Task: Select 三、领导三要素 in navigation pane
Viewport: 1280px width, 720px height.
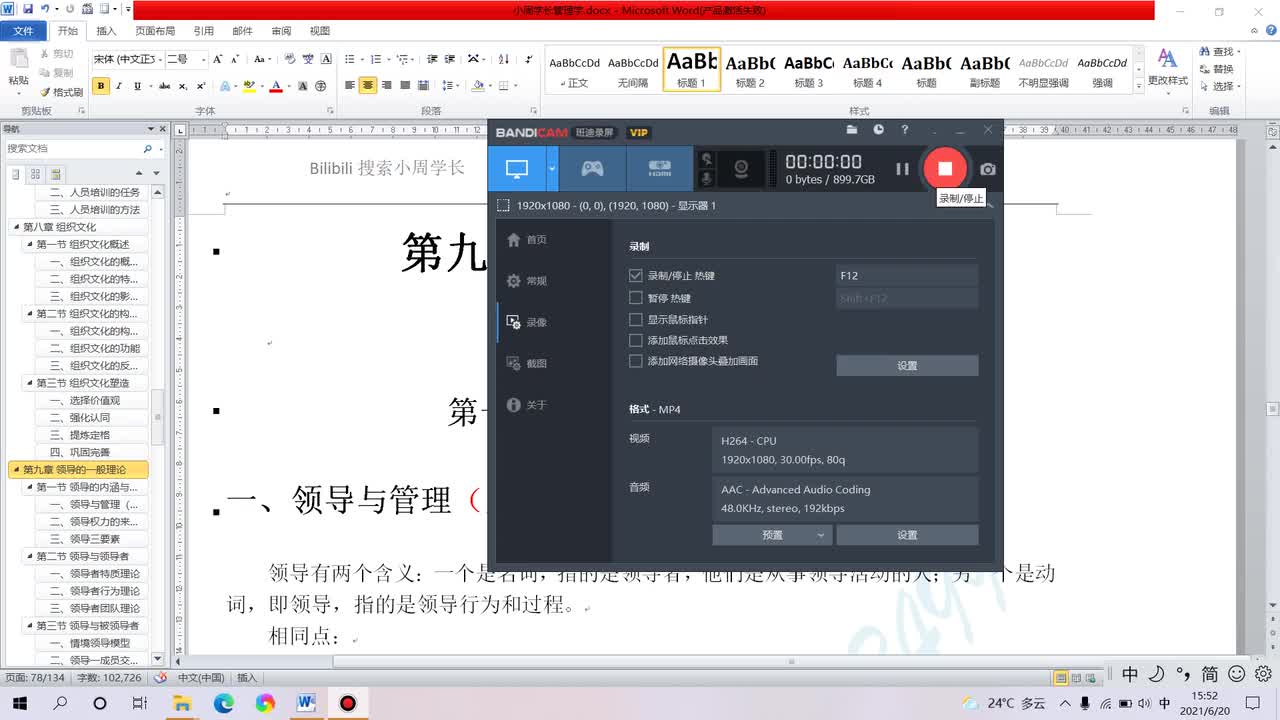Action: pos(95,539)
